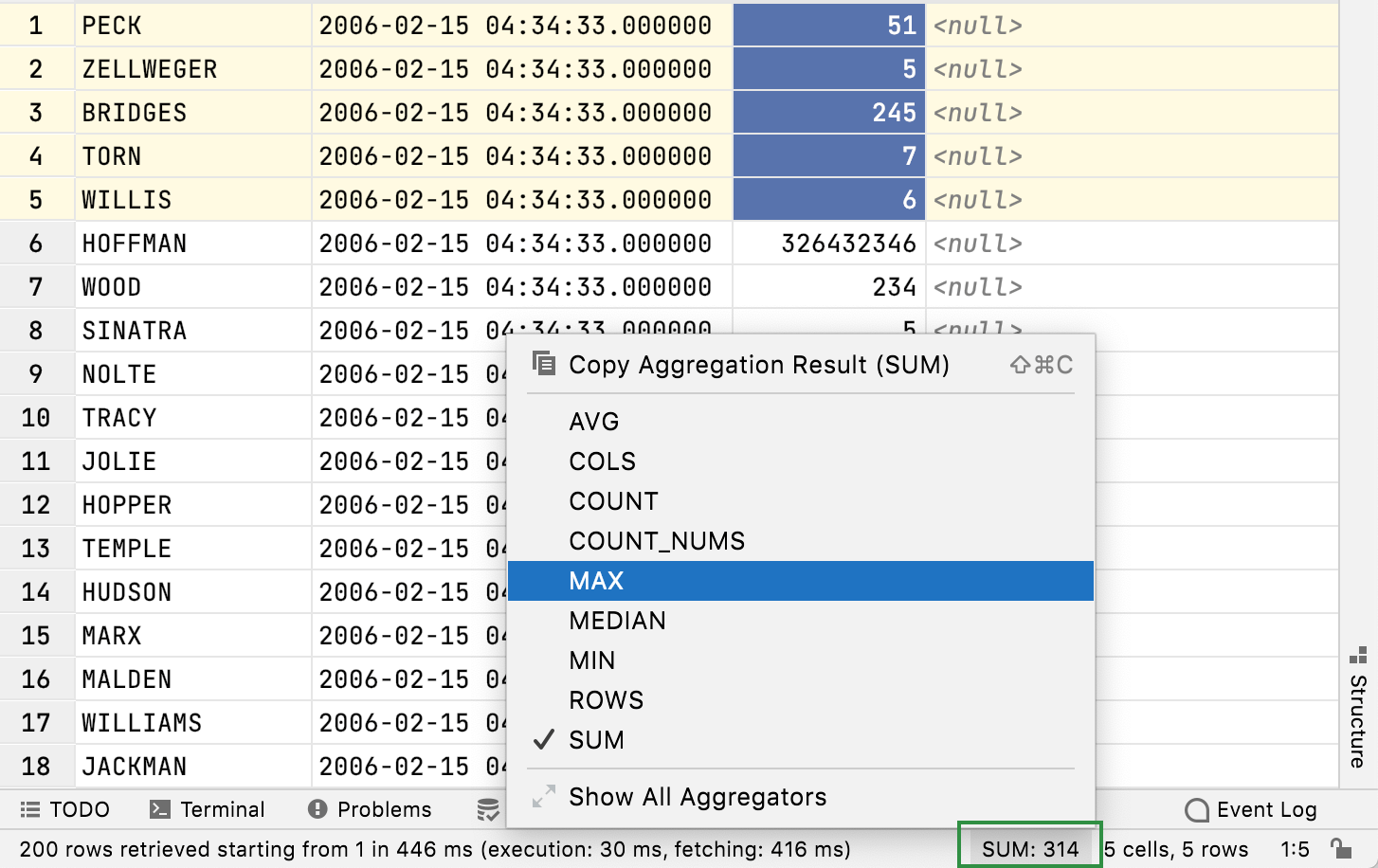Click the WOOD cell
Viewport: 1378px width, 868px height.
(x=193, y=287)
